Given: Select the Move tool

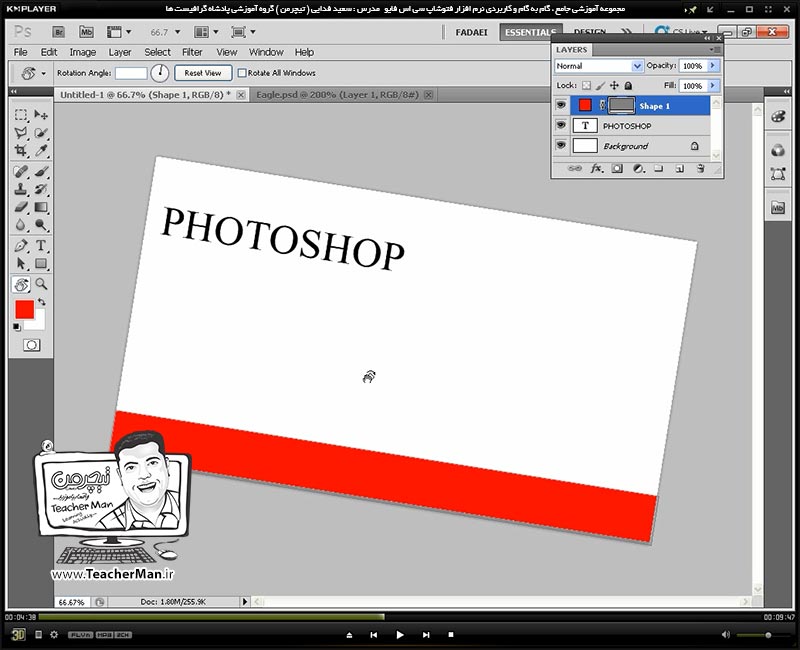Looking at the screenshot, I should tap(41, 115).
